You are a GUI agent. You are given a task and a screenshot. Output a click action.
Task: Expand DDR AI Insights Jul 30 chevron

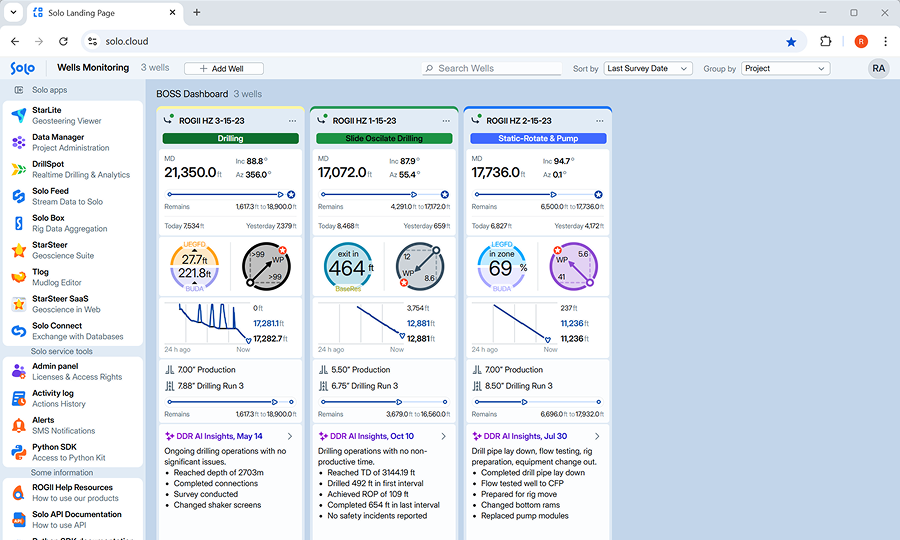(x=598, y=437)
